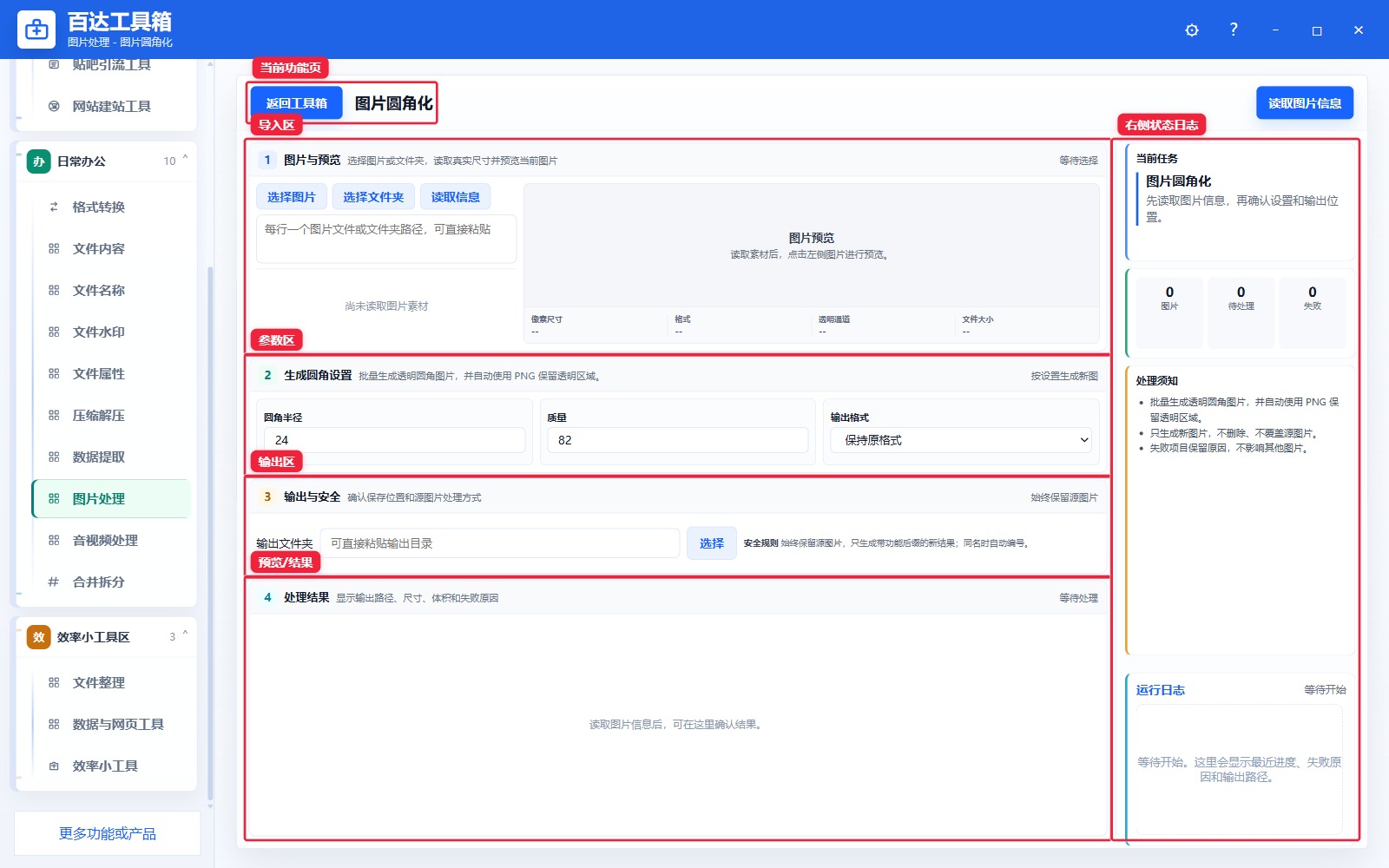
Task: Collapse the 日常办公 group chevron
Action: 185,159
